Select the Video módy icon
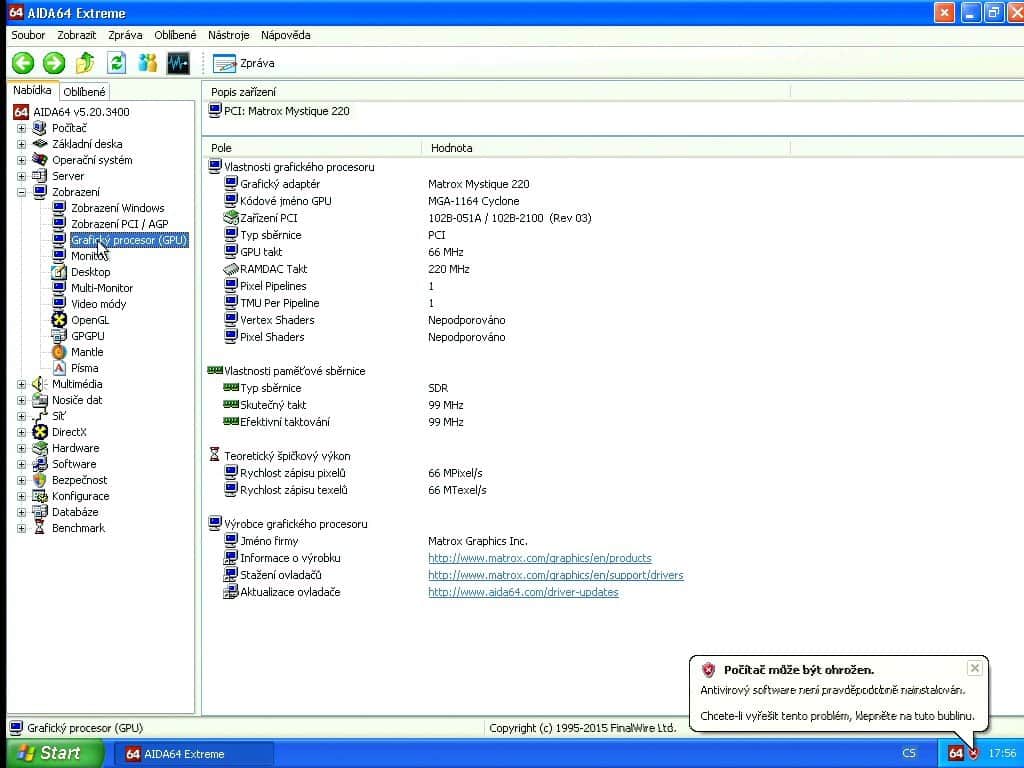Viewport: 1024px width, 768px height. (59, 304)
